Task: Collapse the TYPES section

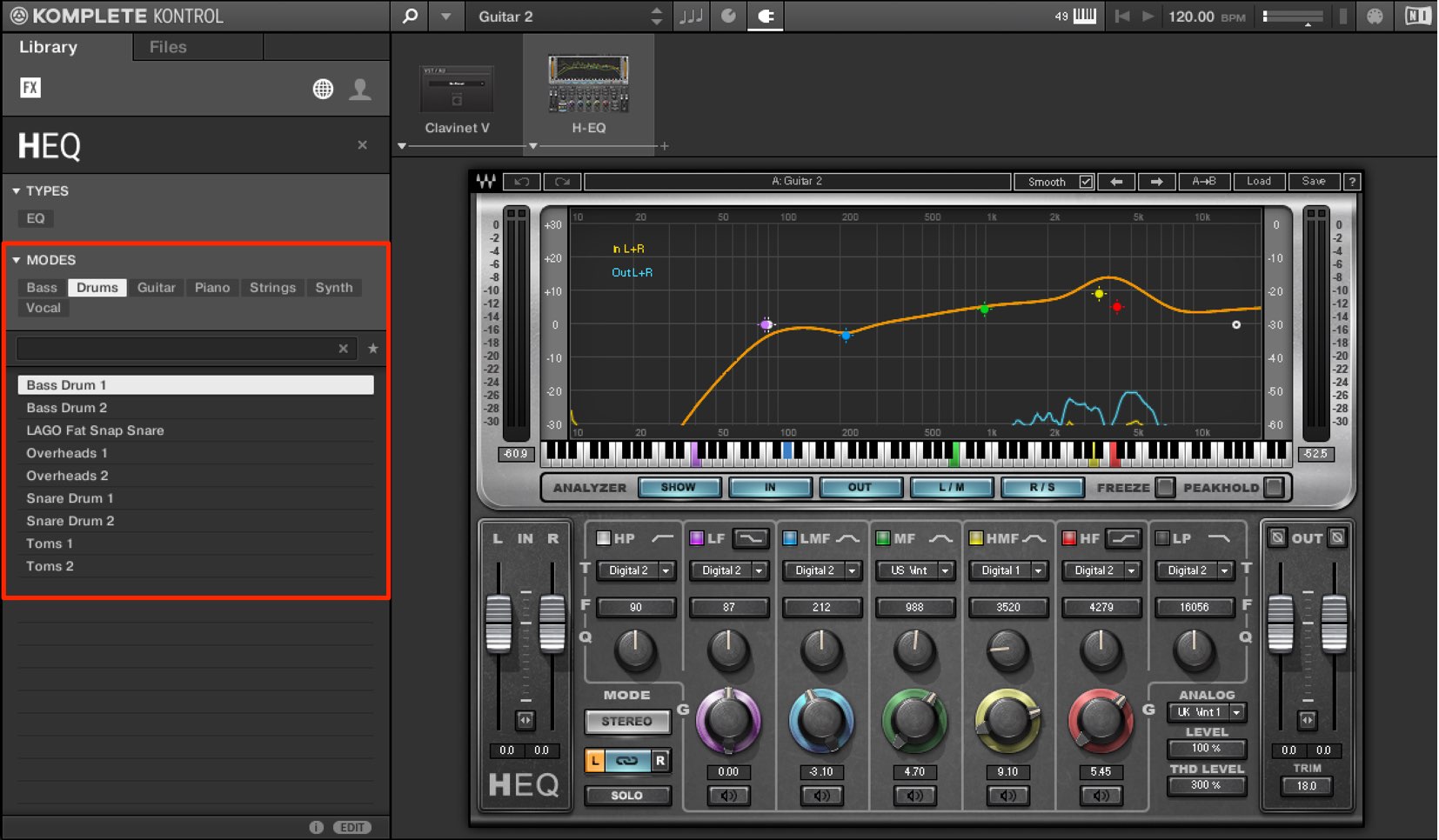Action: (16, 190)
